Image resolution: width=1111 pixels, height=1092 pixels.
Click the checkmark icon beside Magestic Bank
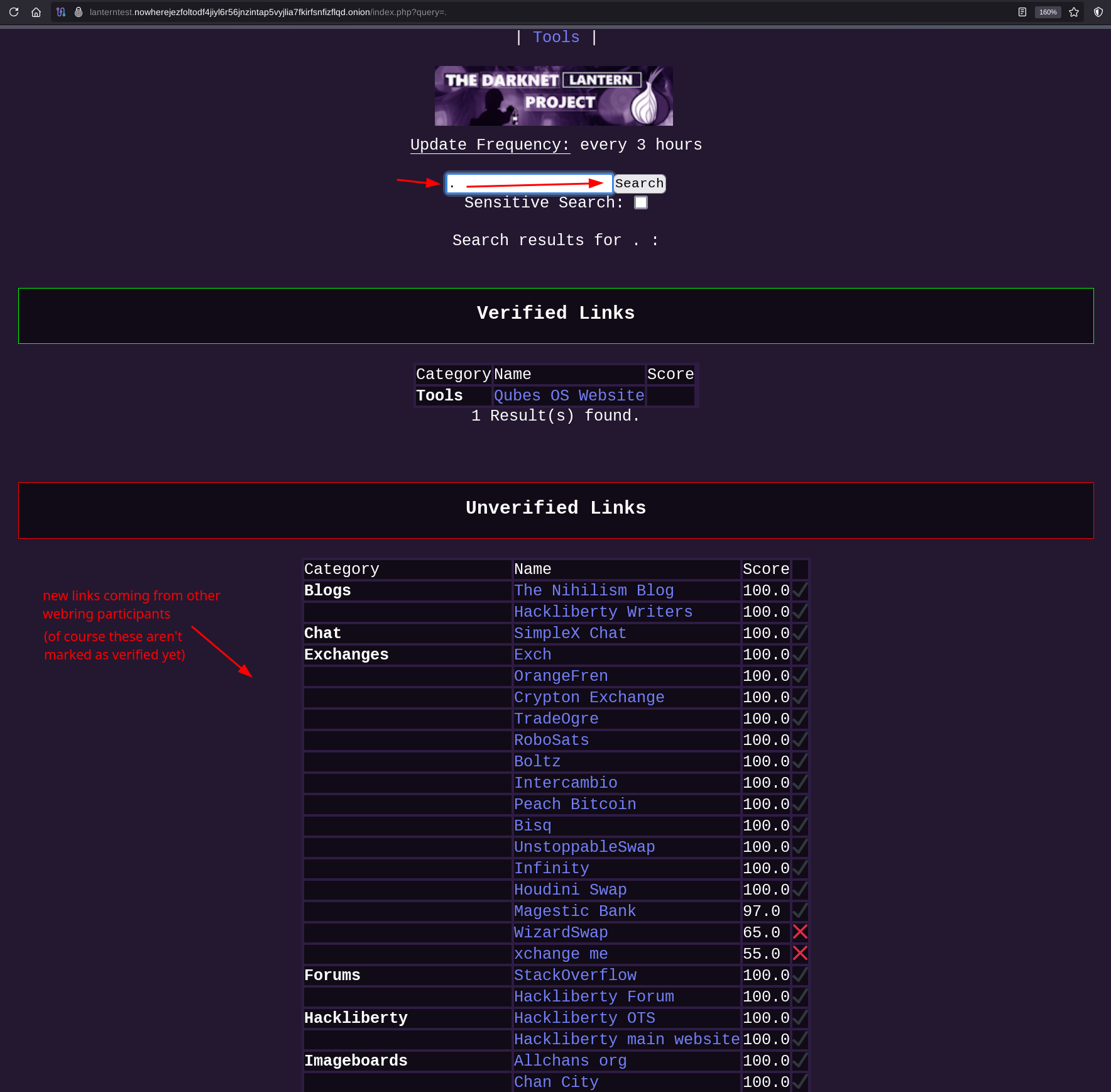[x=800, y=910]
